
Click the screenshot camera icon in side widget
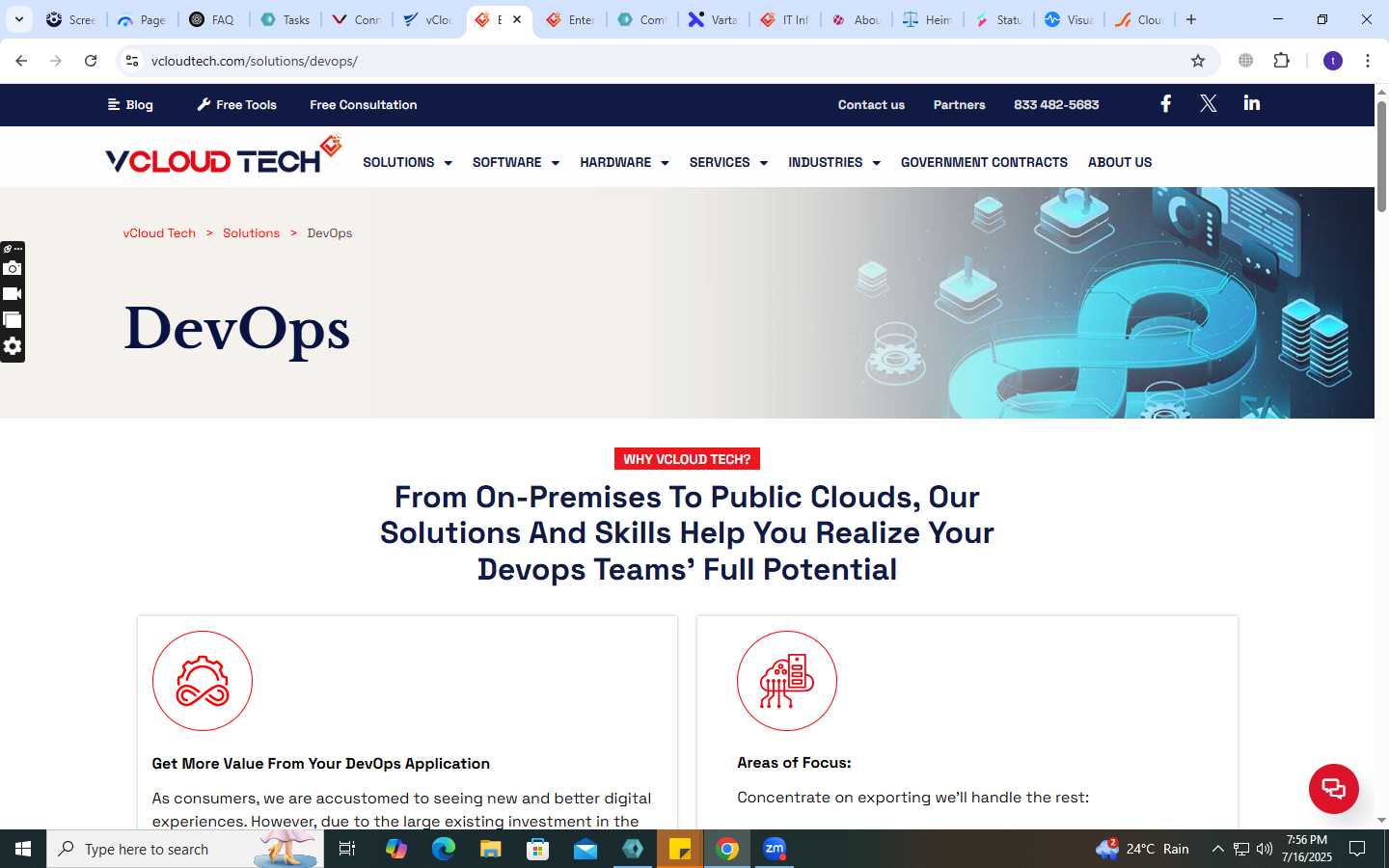point(13,268)
